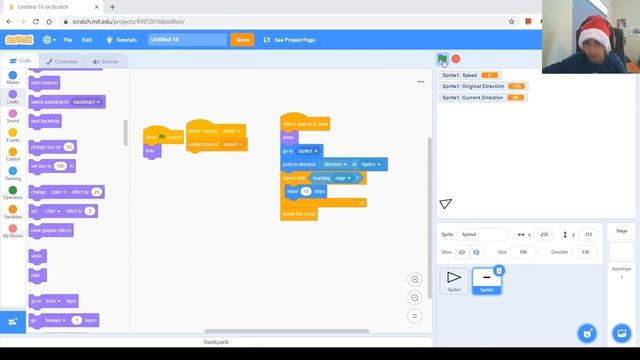Open the Motion block category
This screenshot has width=640, height=360.
point(13,78)
